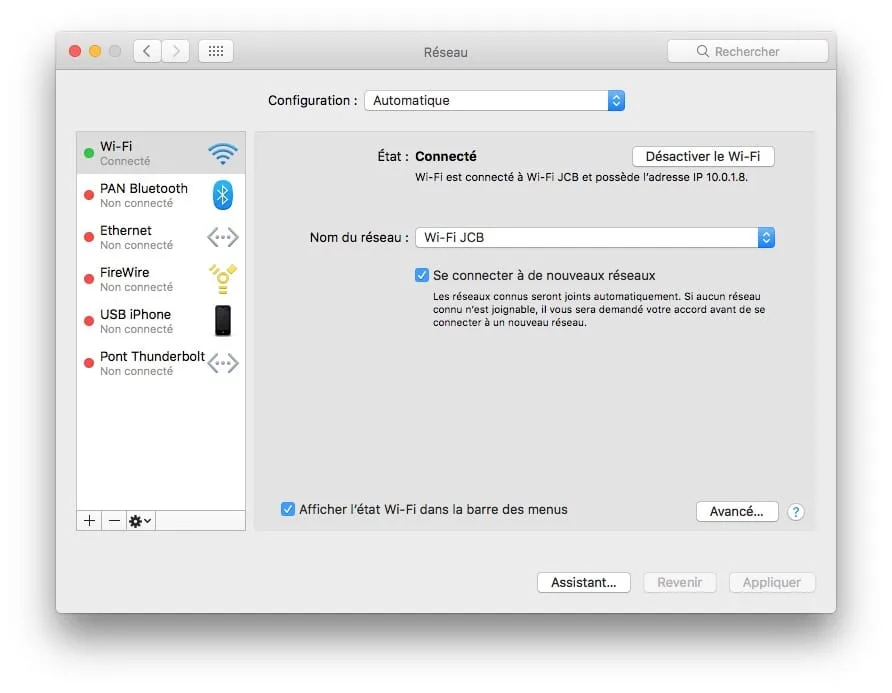Focus the Rechercher search field
892x693 pixels.
748,51
